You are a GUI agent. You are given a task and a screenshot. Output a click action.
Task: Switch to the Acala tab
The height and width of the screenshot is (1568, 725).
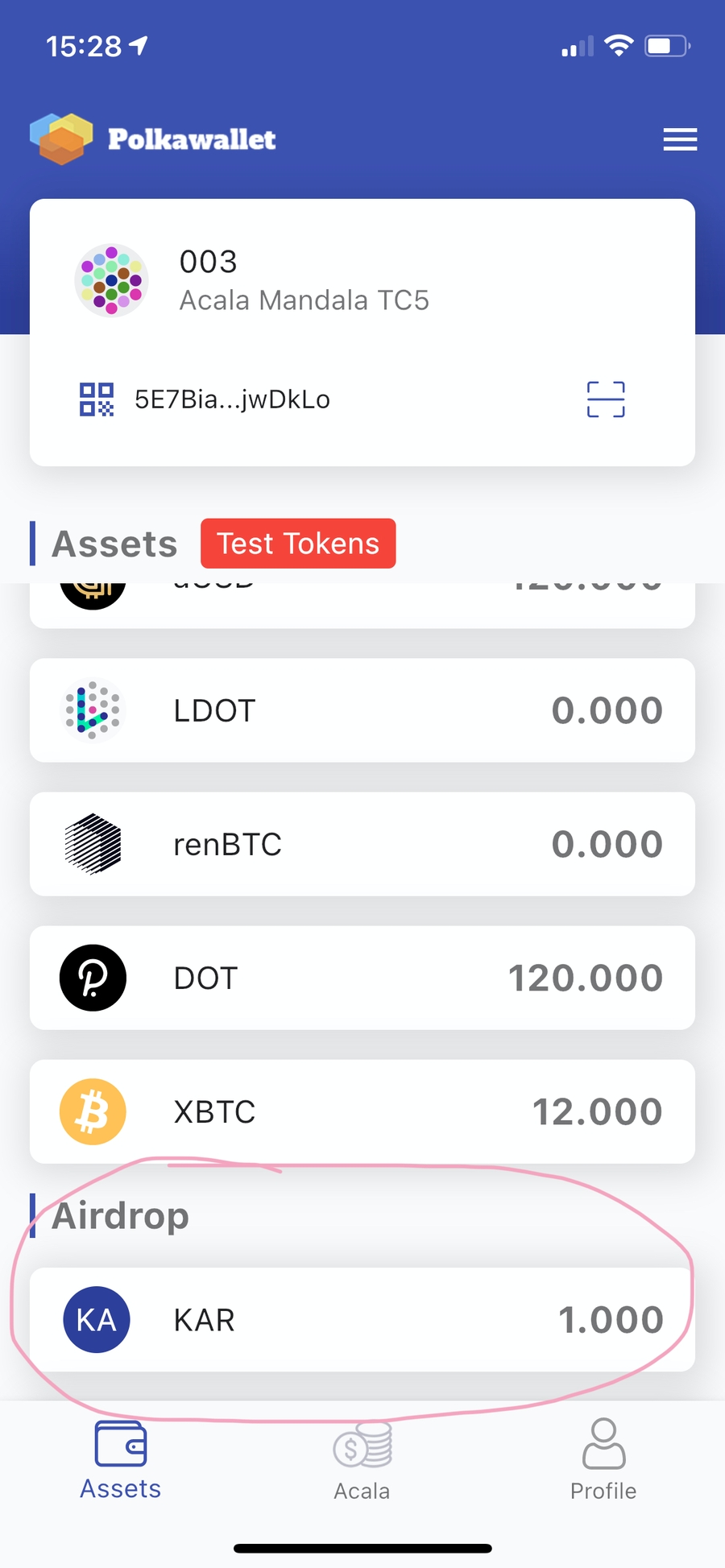click(x=362, y=1459)
